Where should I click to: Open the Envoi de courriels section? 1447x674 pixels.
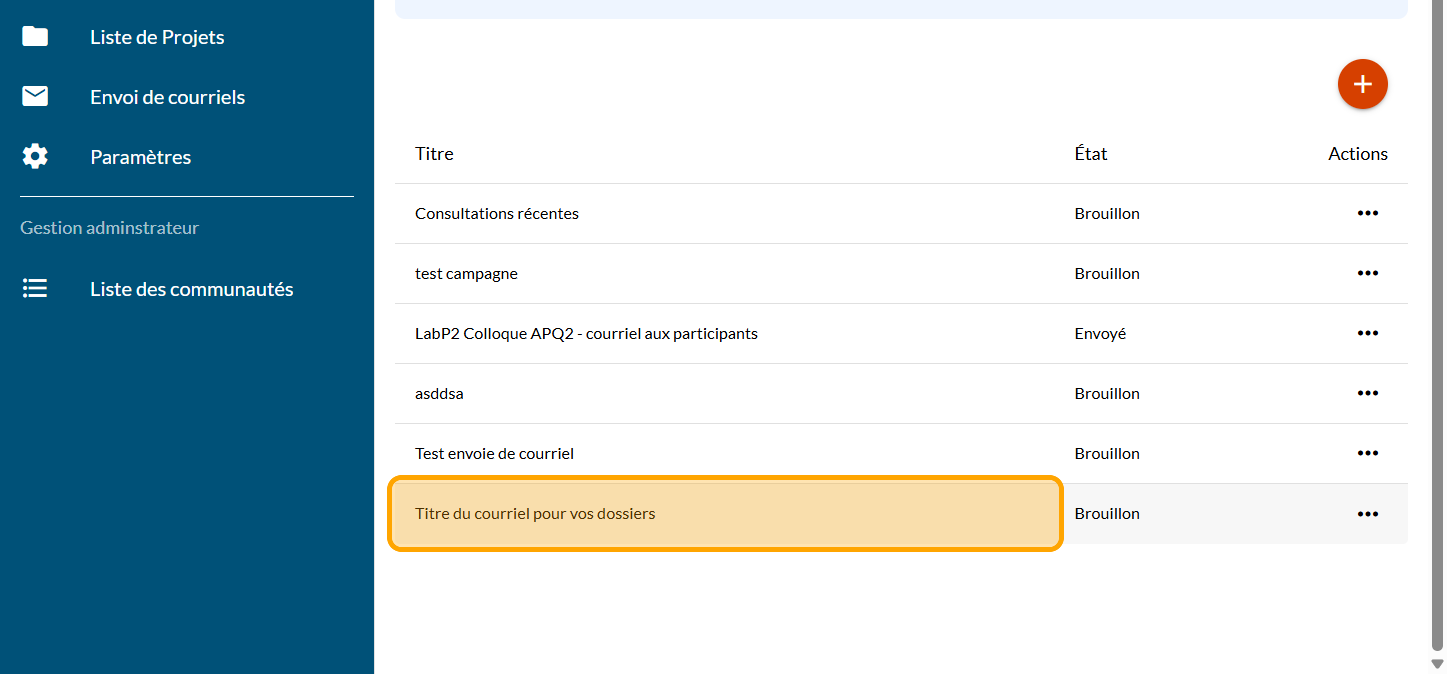167,97
